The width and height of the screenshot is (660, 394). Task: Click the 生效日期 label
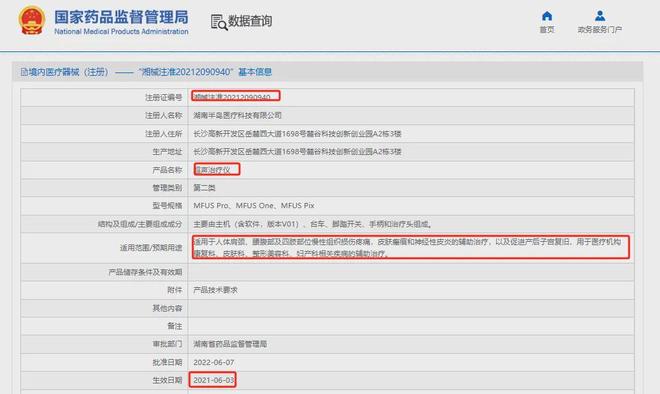pyautogui.click(x=168, y=380)
